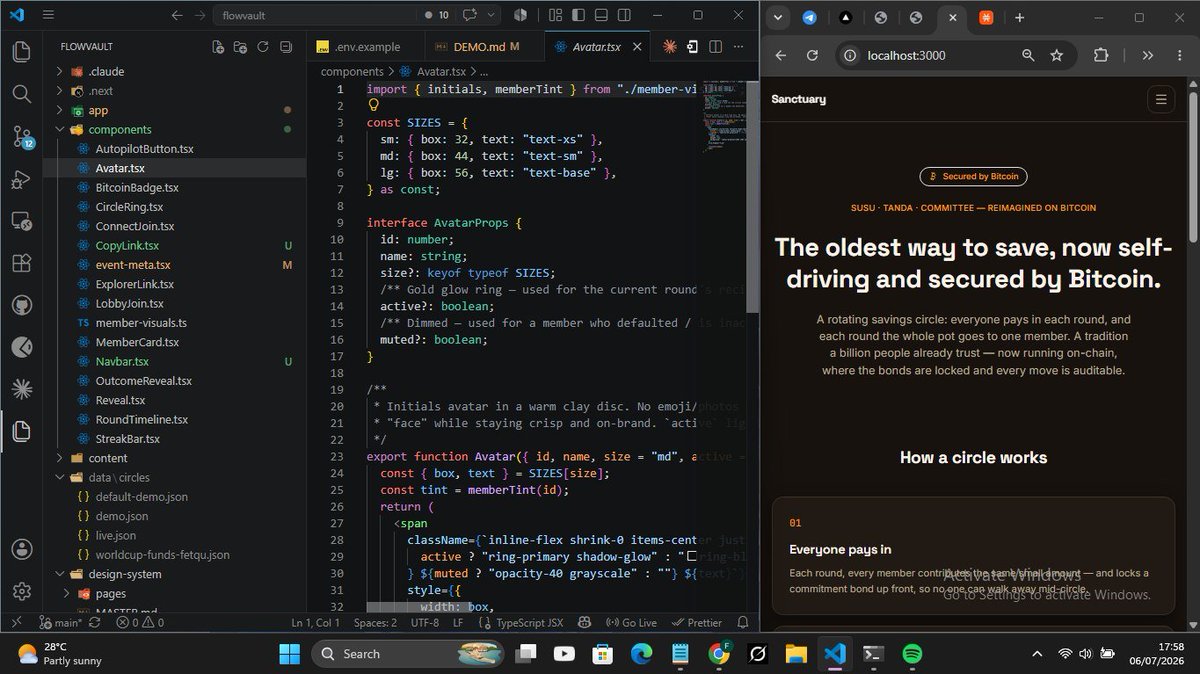Open the Run and Debug view
Screen dimensions: 1200x674
point(21,180)
